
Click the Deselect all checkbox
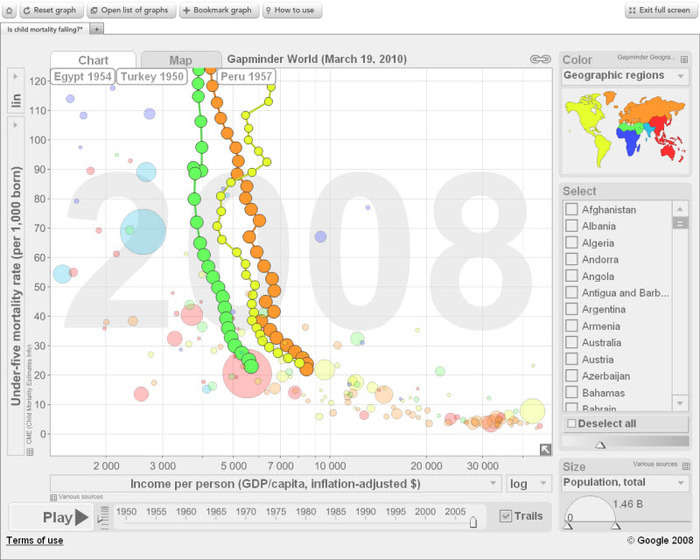coord(571,423)
